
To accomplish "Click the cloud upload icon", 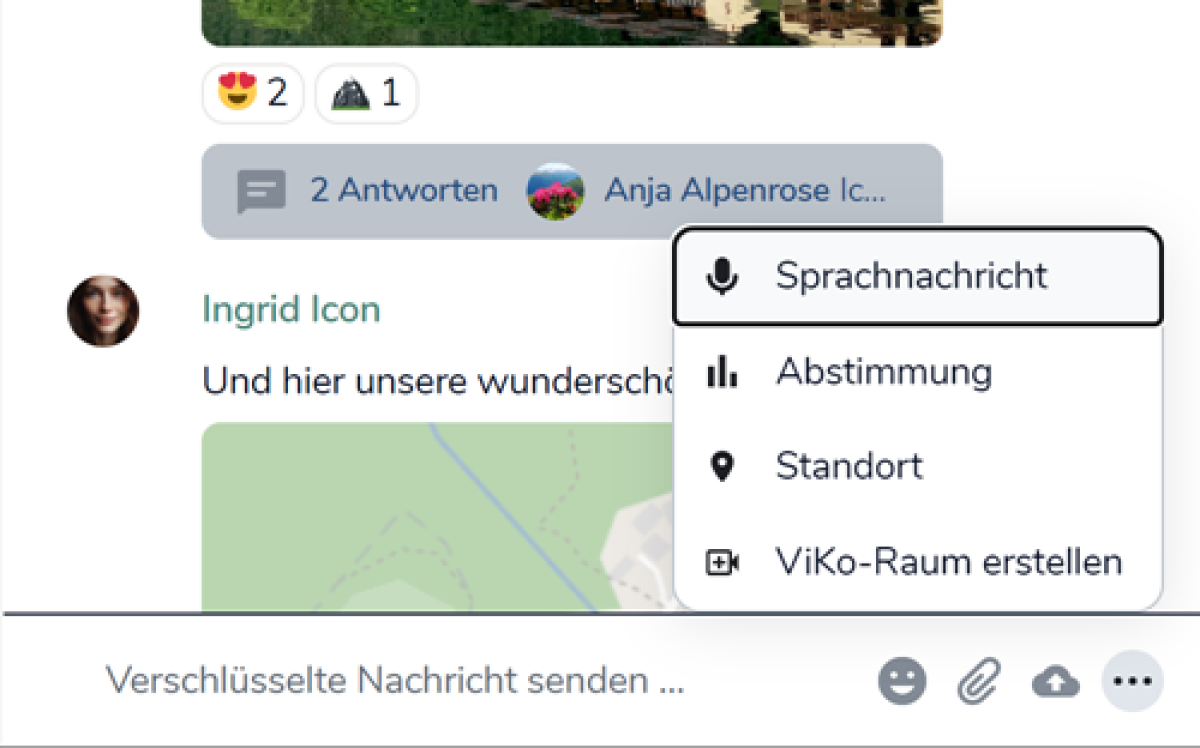I will 1055,682.
